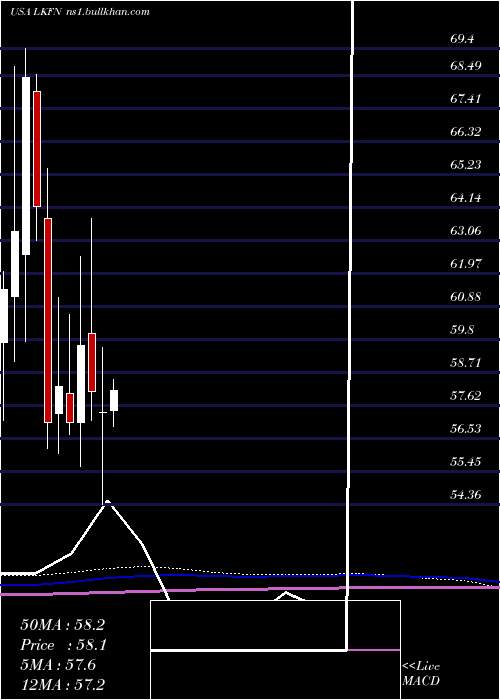500x700 pixels.
Task: Click the 59.8 price axis label
Action: tap(462, 330)
